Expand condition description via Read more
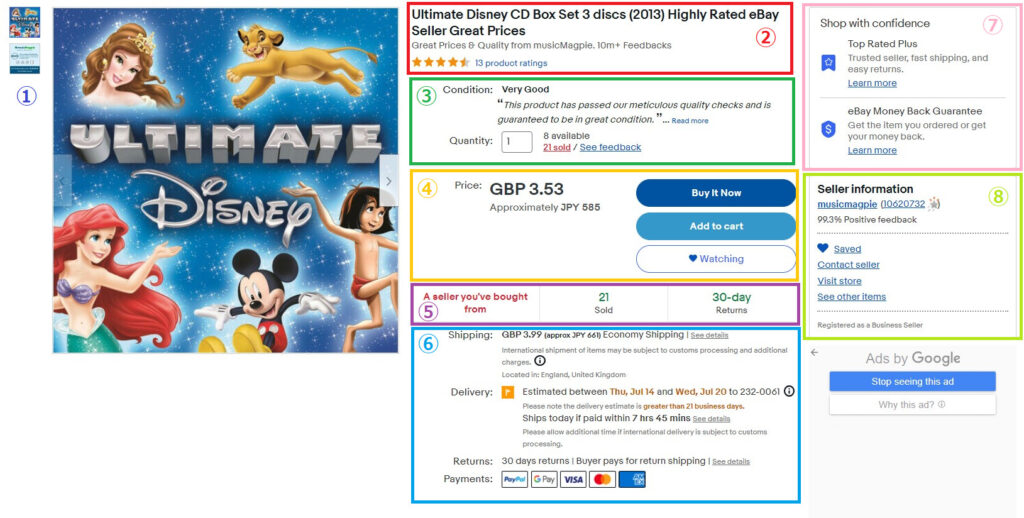Image resolution: width=1024 pixels, height=518 pixels. tap(690, 121)
